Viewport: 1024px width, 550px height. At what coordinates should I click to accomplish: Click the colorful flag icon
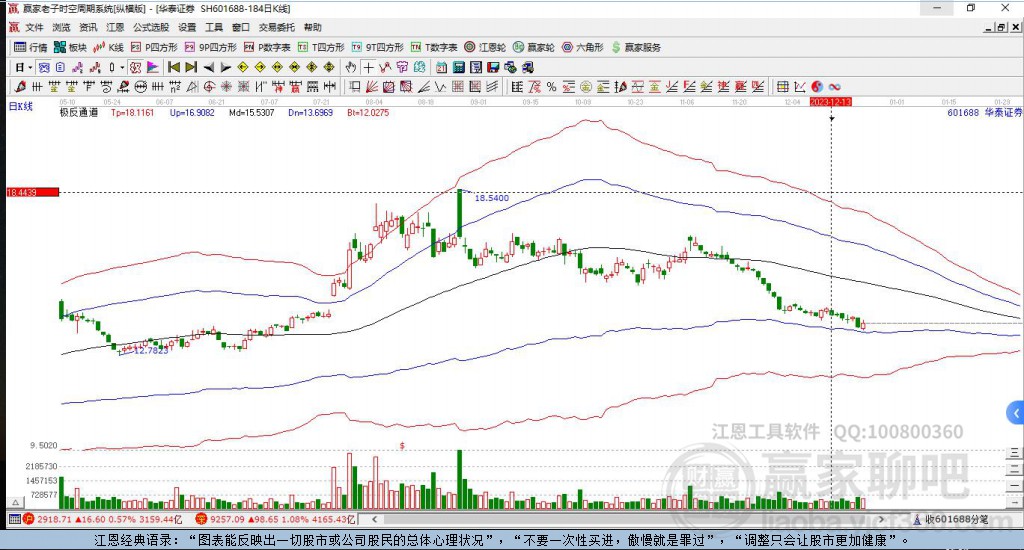[x=153, y=67]
